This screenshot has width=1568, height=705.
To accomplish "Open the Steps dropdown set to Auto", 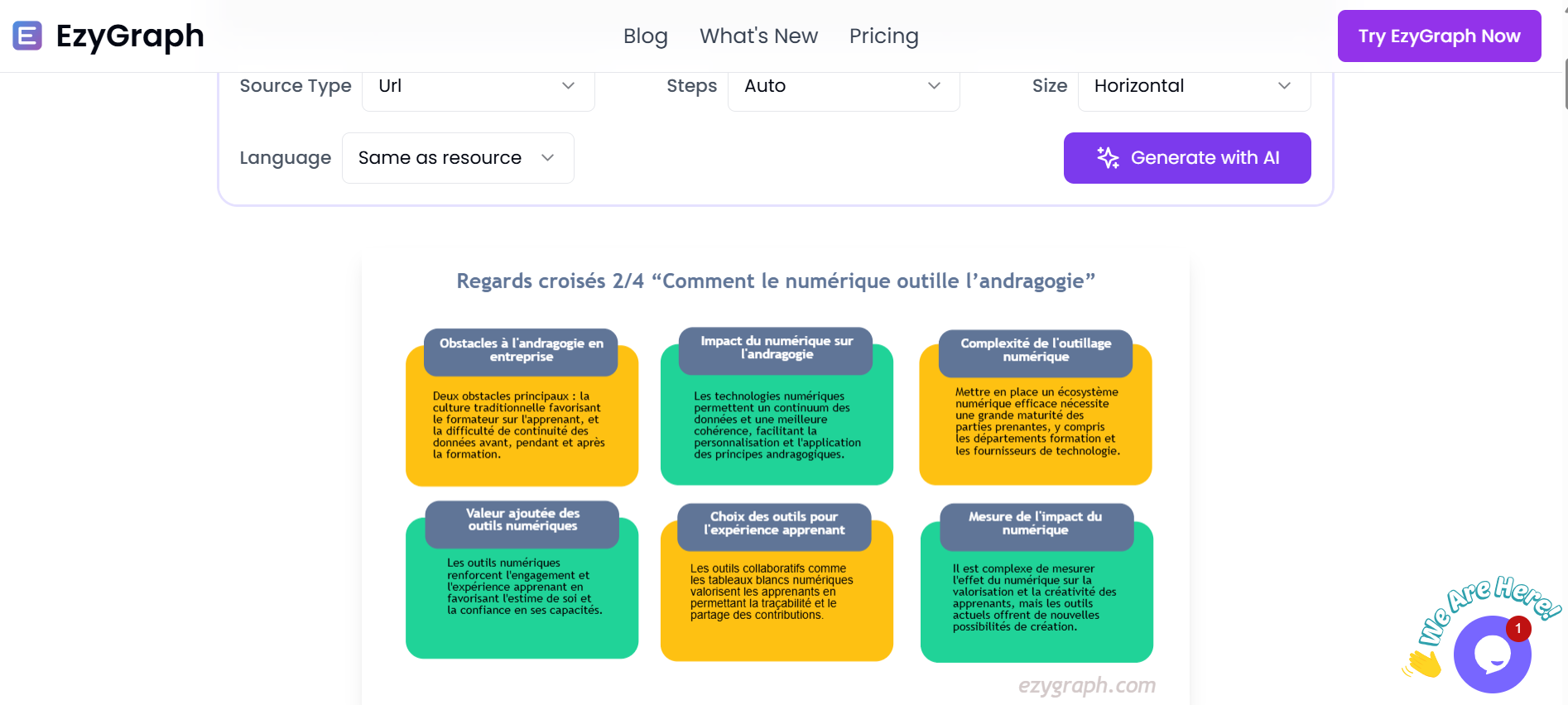I will tap(843, 86).
